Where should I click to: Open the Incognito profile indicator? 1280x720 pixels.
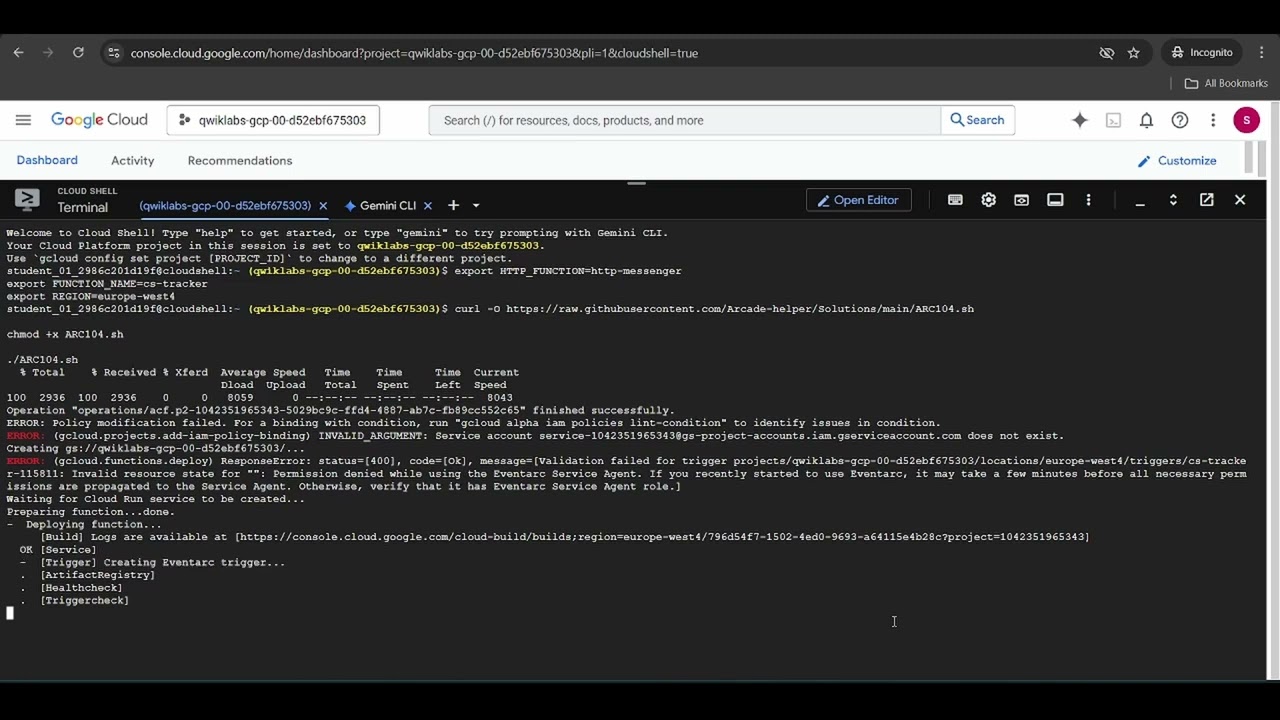tap(1202, 53)
